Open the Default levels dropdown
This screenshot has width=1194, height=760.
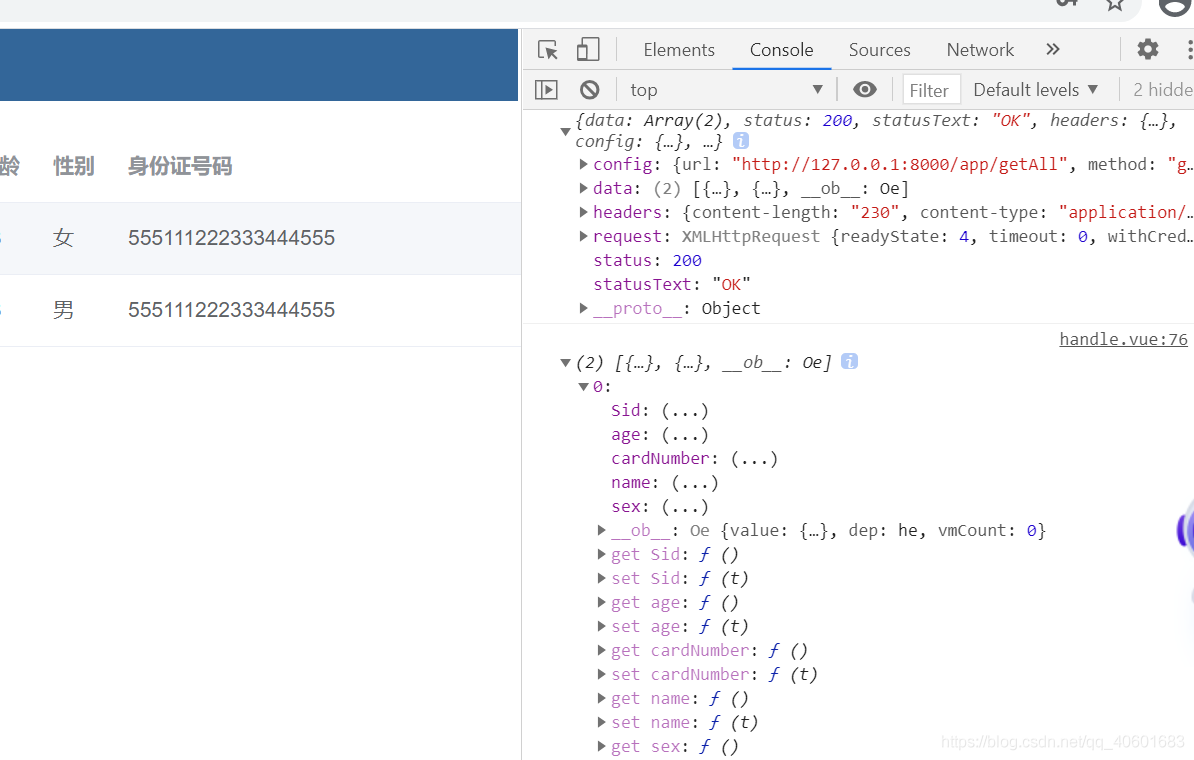coord(1036,90)
